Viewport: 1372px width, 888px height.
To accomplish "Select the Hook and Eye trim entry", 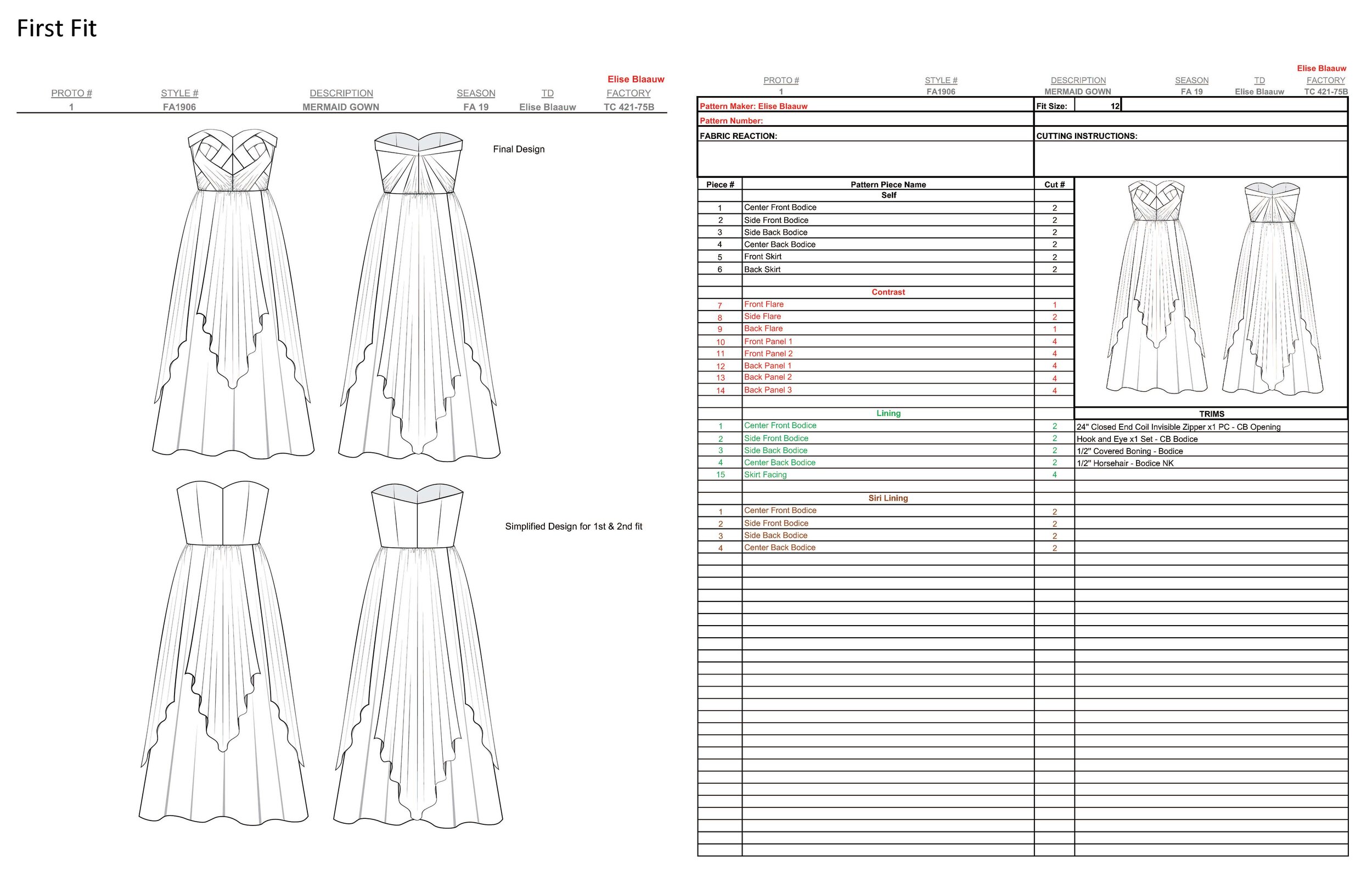I will [x=1137, y=440].
